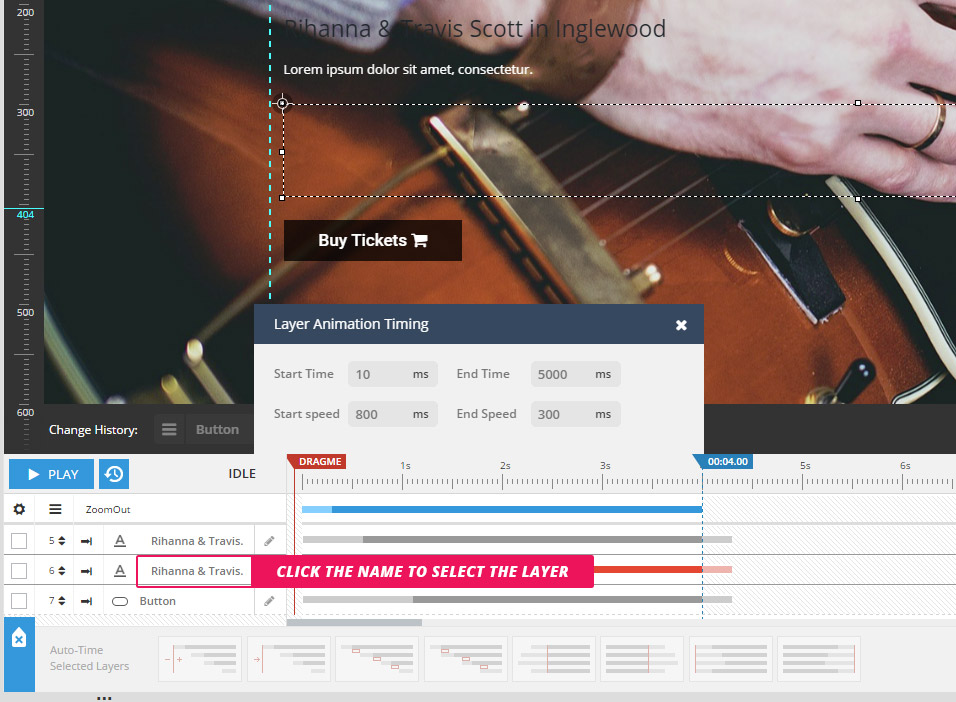This screenshot has width=956, height=702.
Task: Open hamburger menu beside ZoomOut
Action: (55, 509)
